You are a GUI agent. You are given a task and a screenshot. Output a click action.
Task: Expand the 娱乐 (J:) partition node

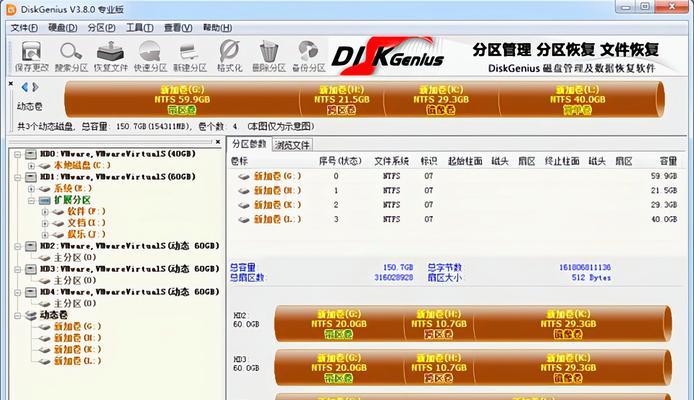coord(45,235)
